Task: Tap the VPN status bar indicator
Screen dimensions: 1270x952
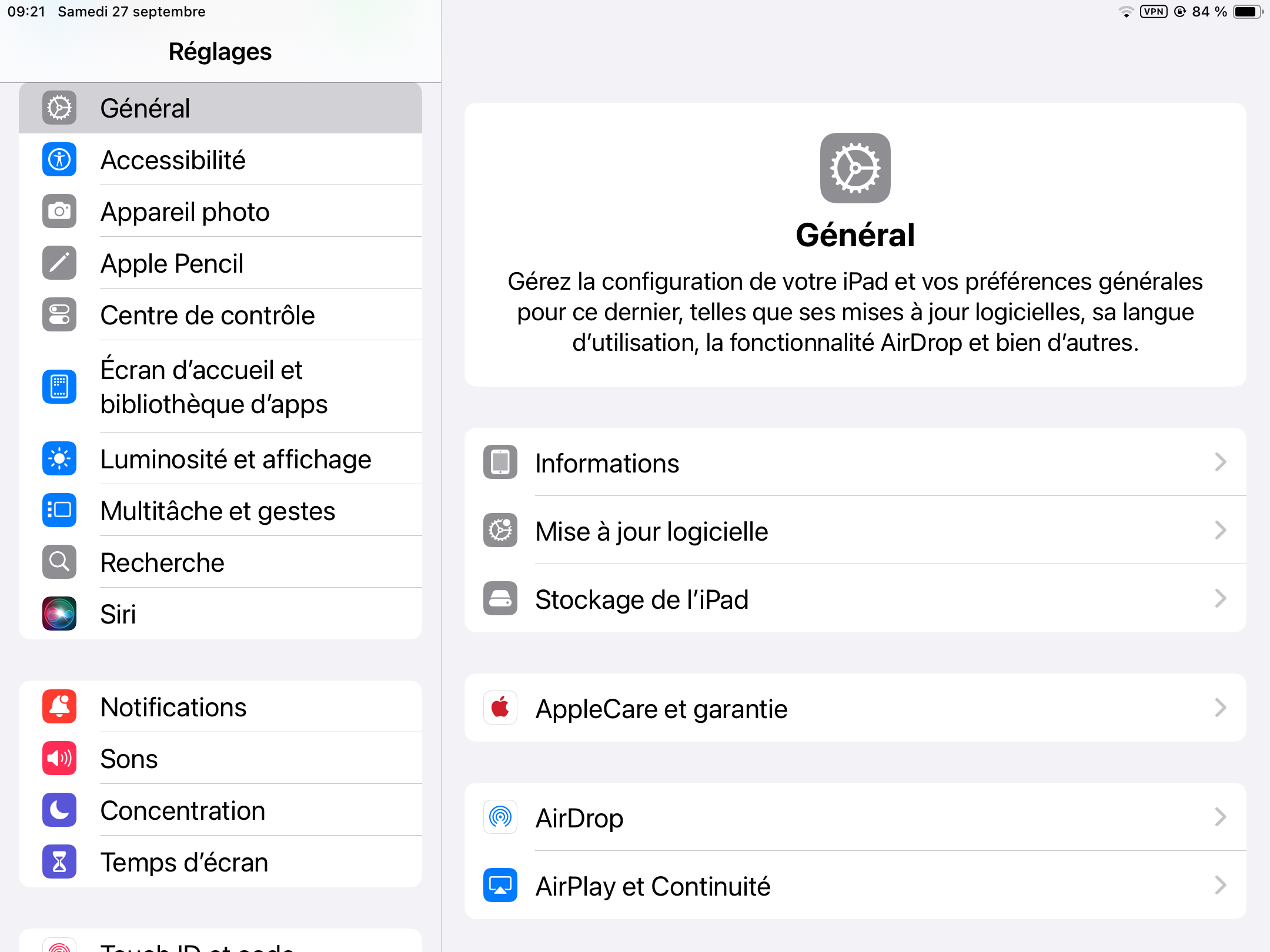Action: tap(1153, 12)
